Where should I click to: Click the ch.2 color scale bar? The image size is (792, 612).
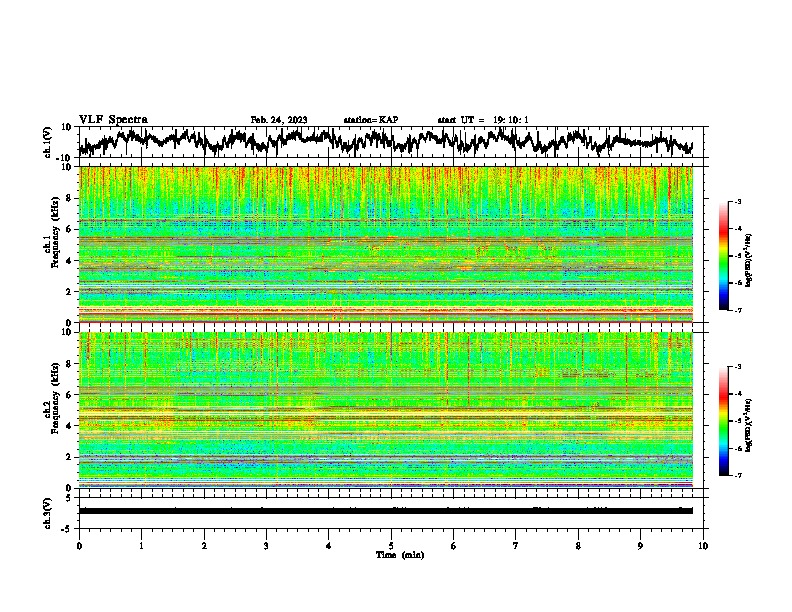click(x=723, y=421)
